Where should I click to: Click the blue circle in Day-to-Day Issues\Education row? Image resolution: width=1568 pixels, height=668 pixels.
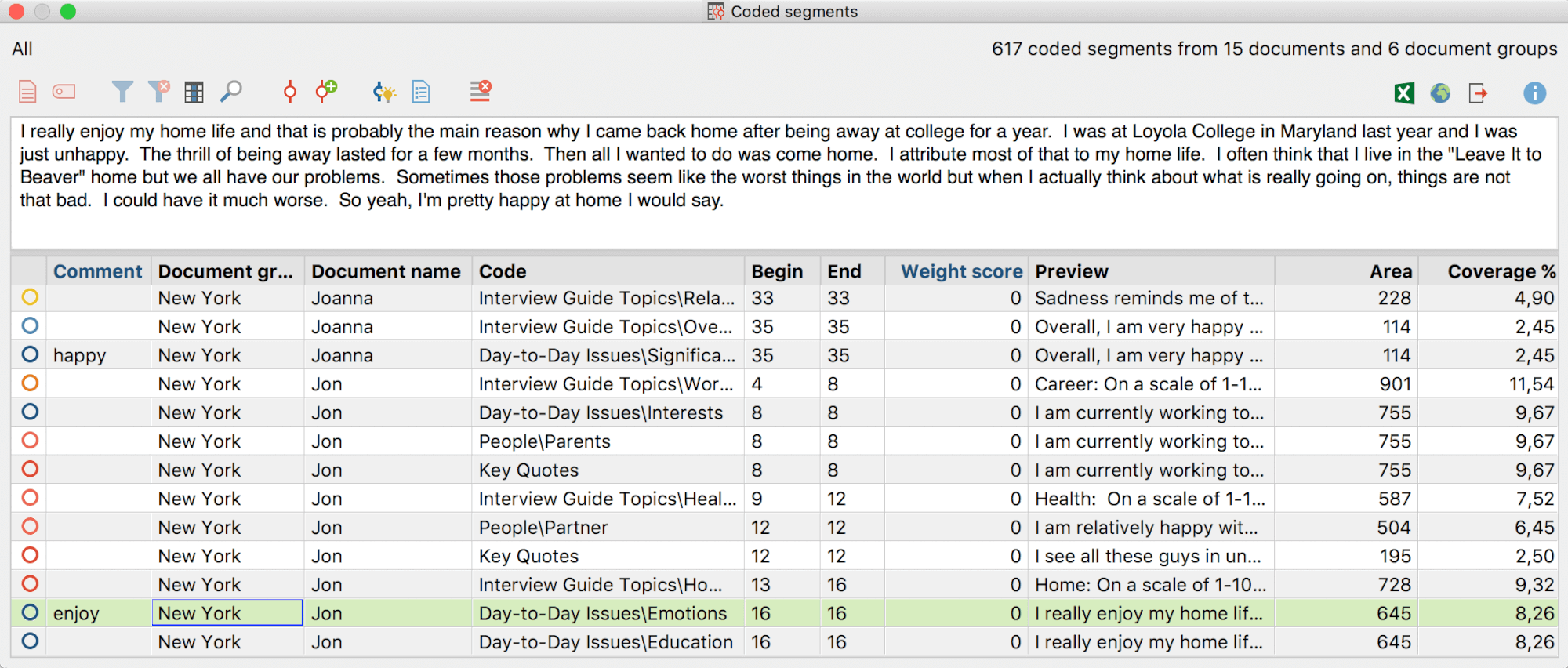tap(30, 641)
